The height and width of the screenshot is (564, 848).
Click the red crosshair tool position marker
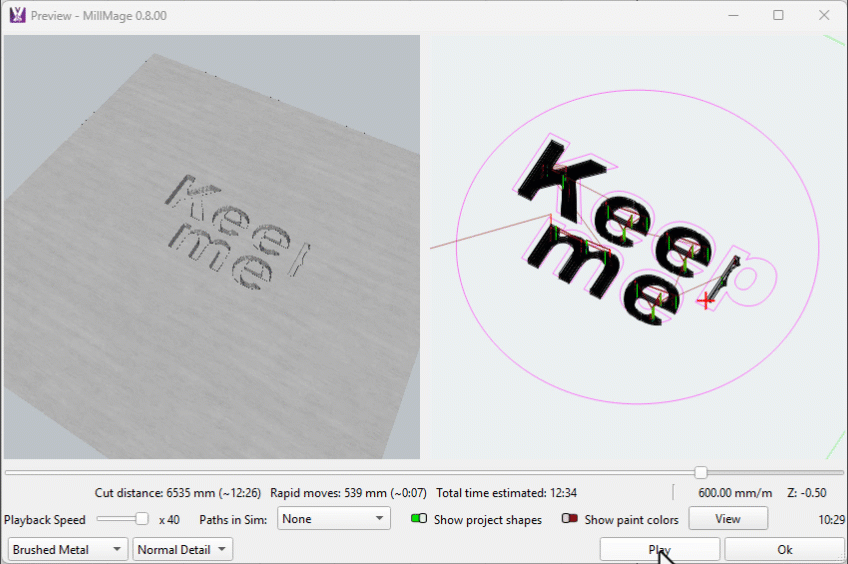click(x=707, y=300)
